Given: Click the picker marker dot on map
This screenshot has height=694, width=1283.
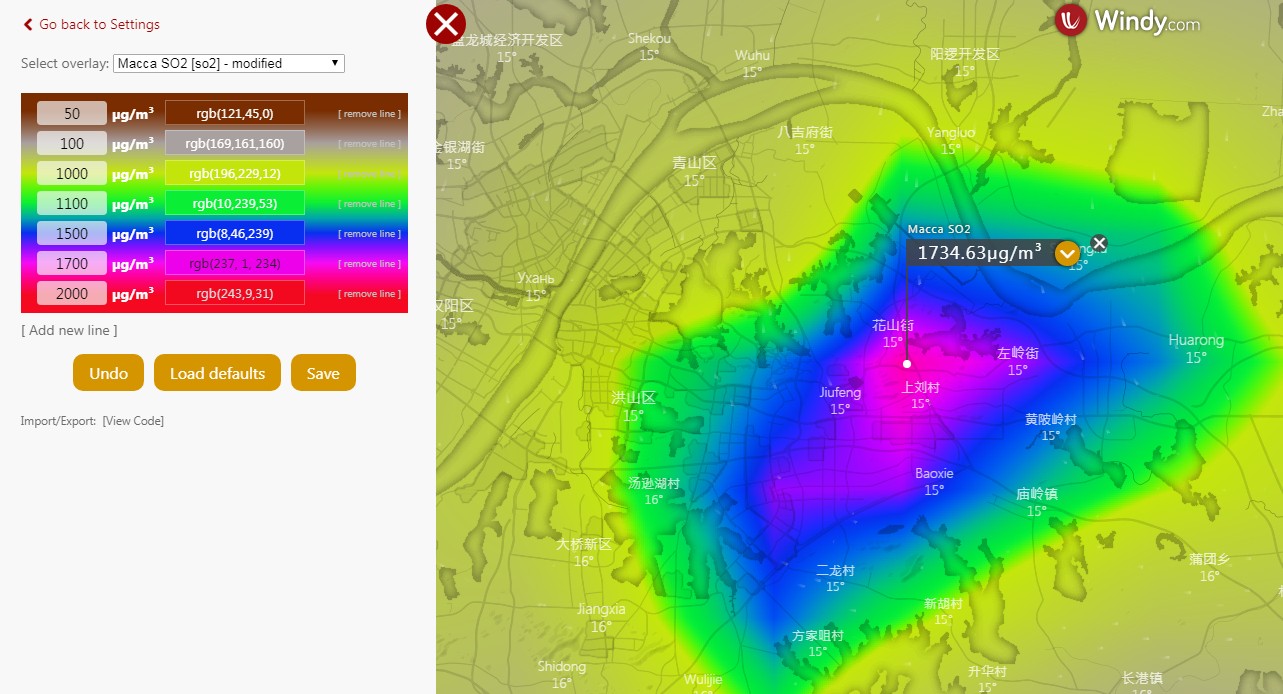Looking at the screenshot, I should pos(907,364).
